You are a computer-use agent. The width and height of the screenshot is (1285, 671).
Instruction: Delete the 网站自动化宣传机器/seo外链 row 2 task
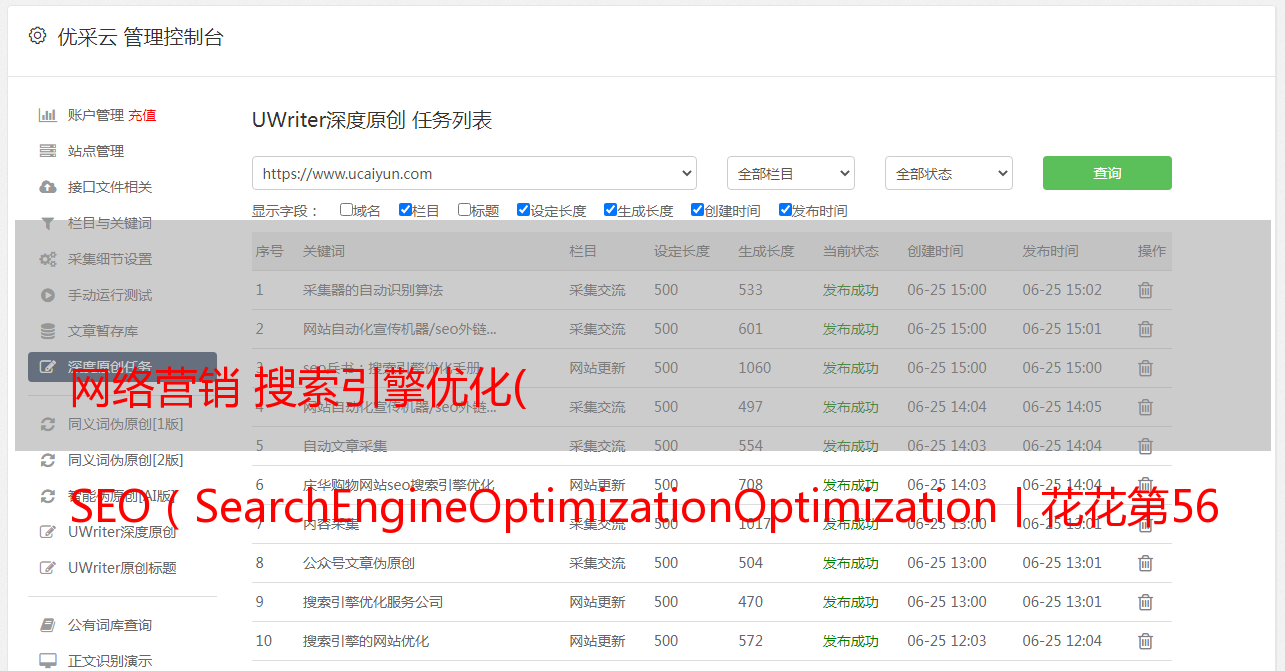click(x=1145, y=329)
